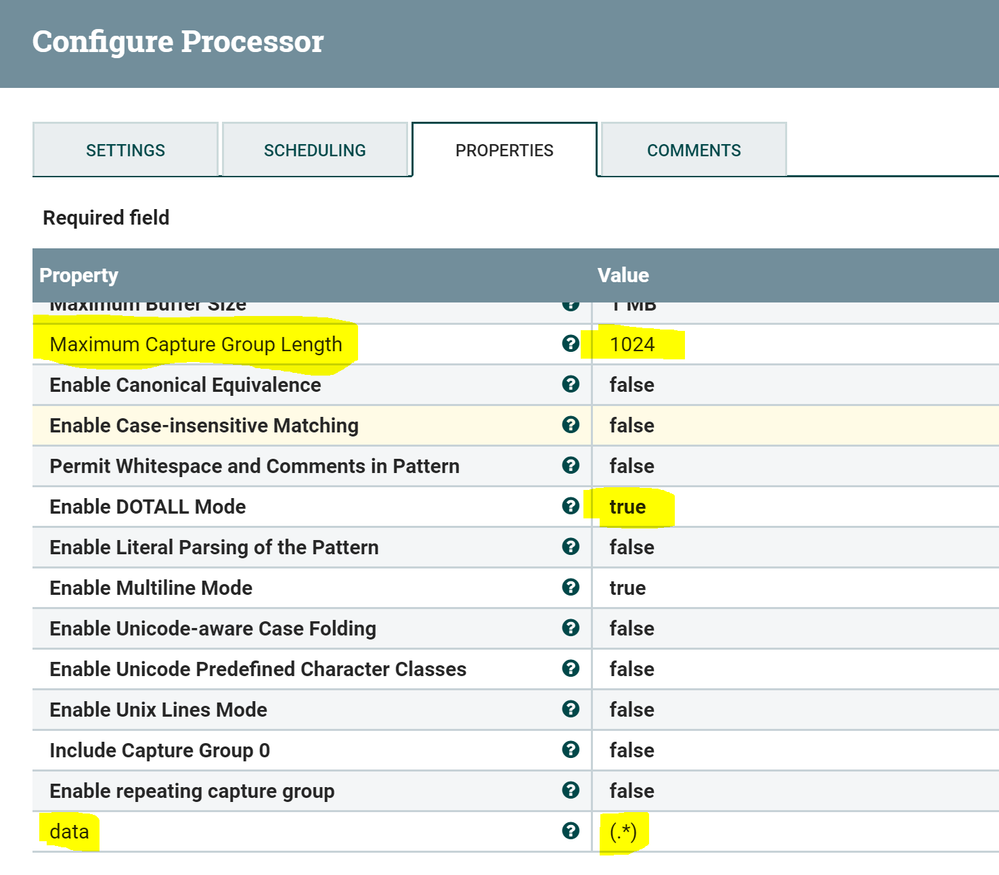Click help icon for Enable DOTALL Mode
Image resolution: width=999 pixels, height=875 pixels.
(570, 506)
